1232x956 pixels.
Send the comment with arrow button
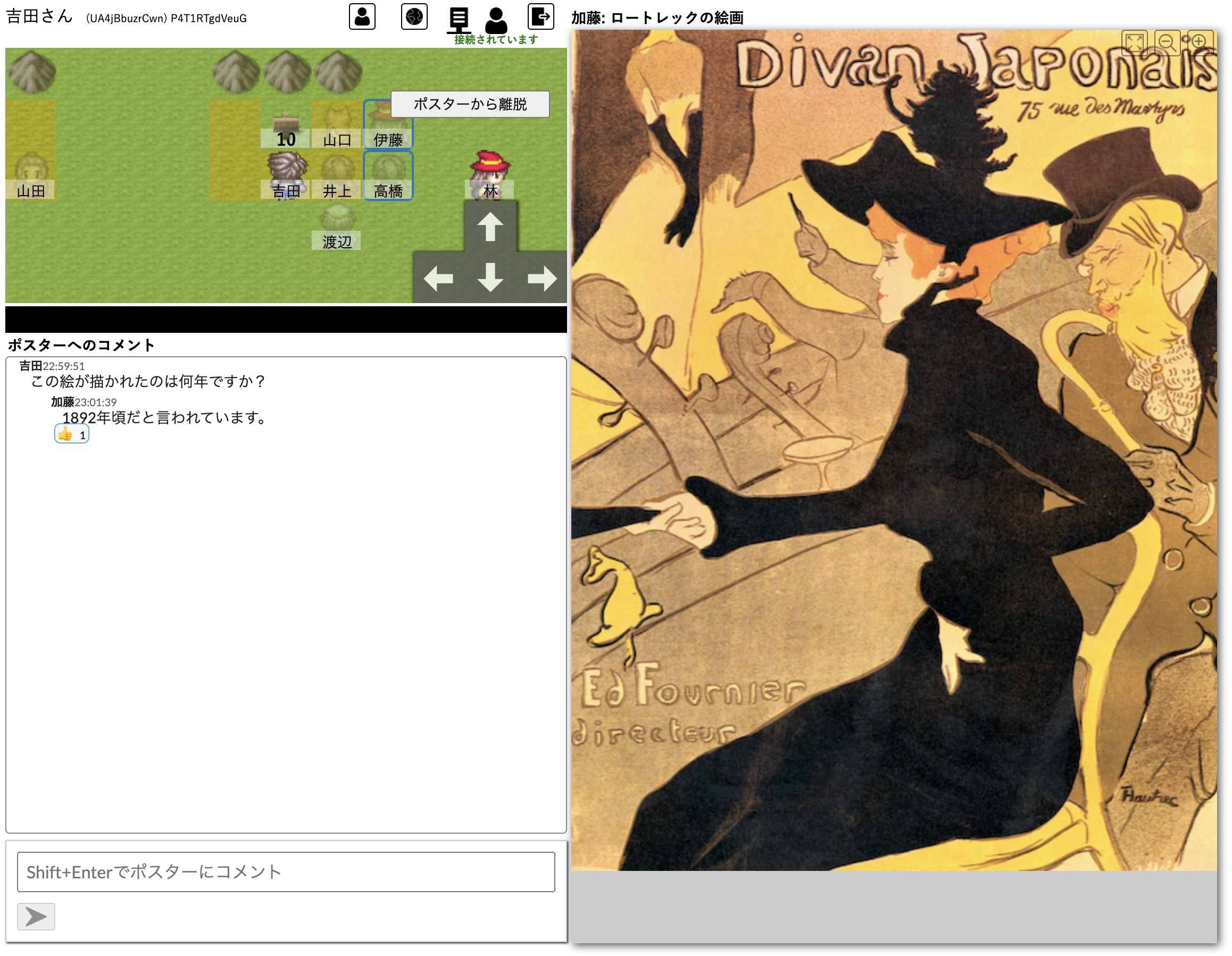pyautogui.click(x=36, y=917)
